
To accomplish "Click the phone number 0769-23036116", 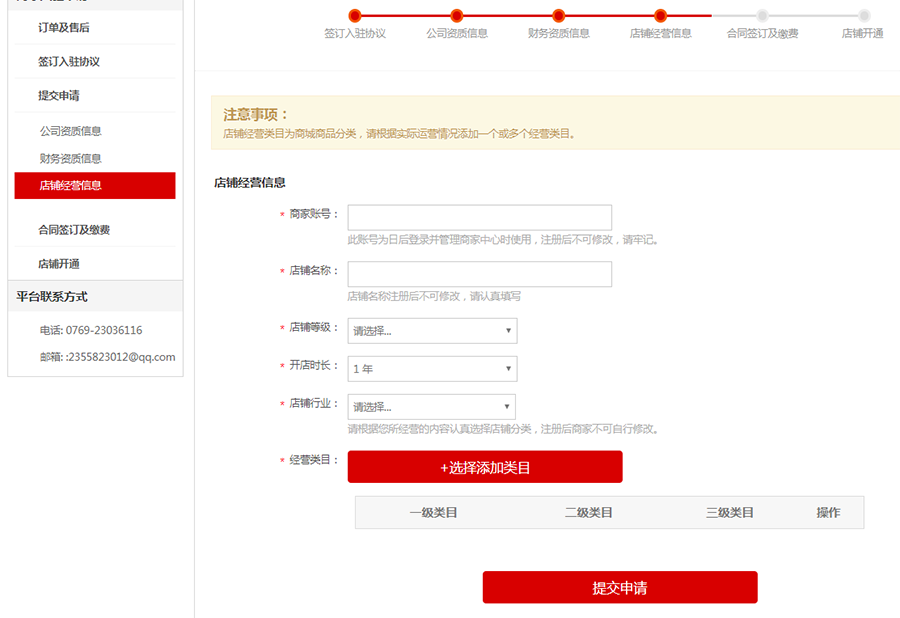I will tap(104, 330).
